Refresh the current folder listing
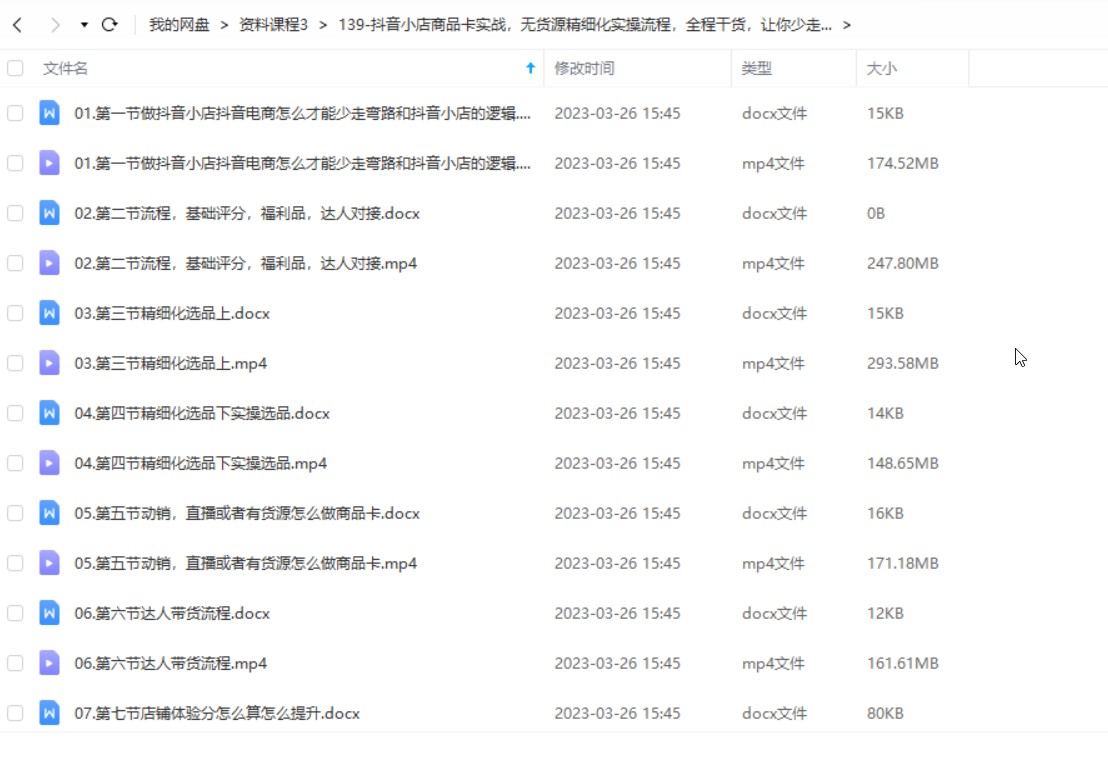1108x761 pixels. [110, 25]
